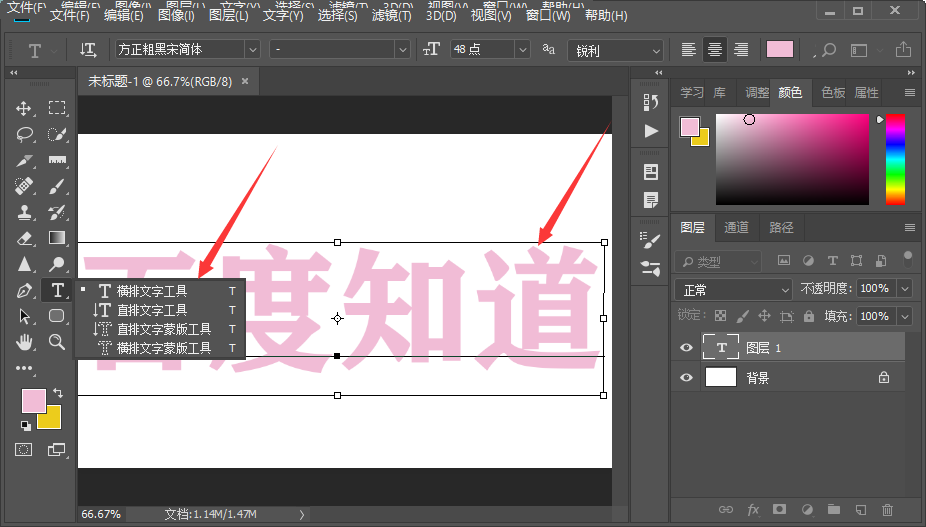Select the Eyedropper tool
Screen dimensions: 926x527
(24, 161)
